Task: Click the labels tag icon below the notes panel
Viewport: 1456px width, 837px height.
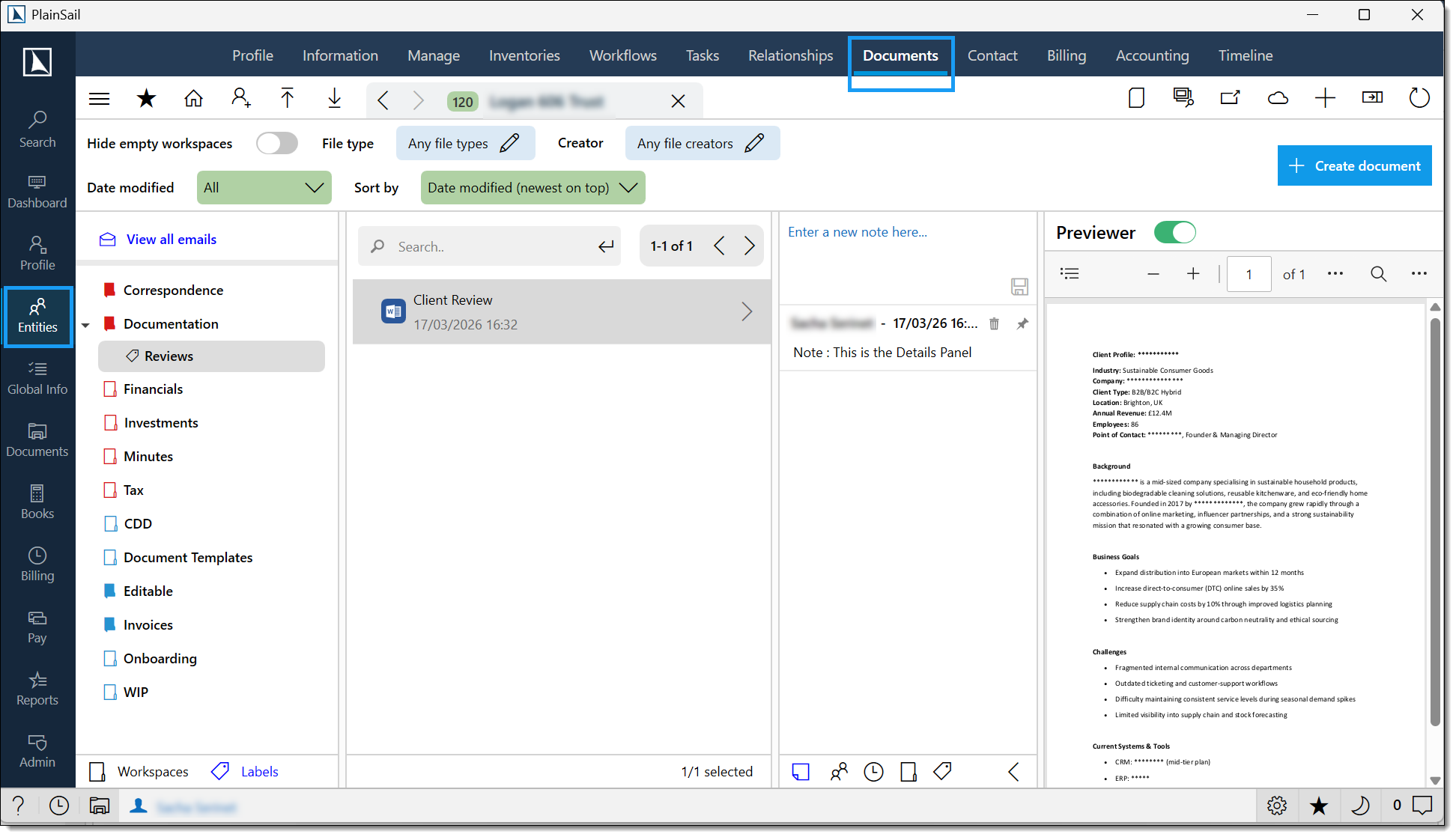Action: [x=942, y=771]
